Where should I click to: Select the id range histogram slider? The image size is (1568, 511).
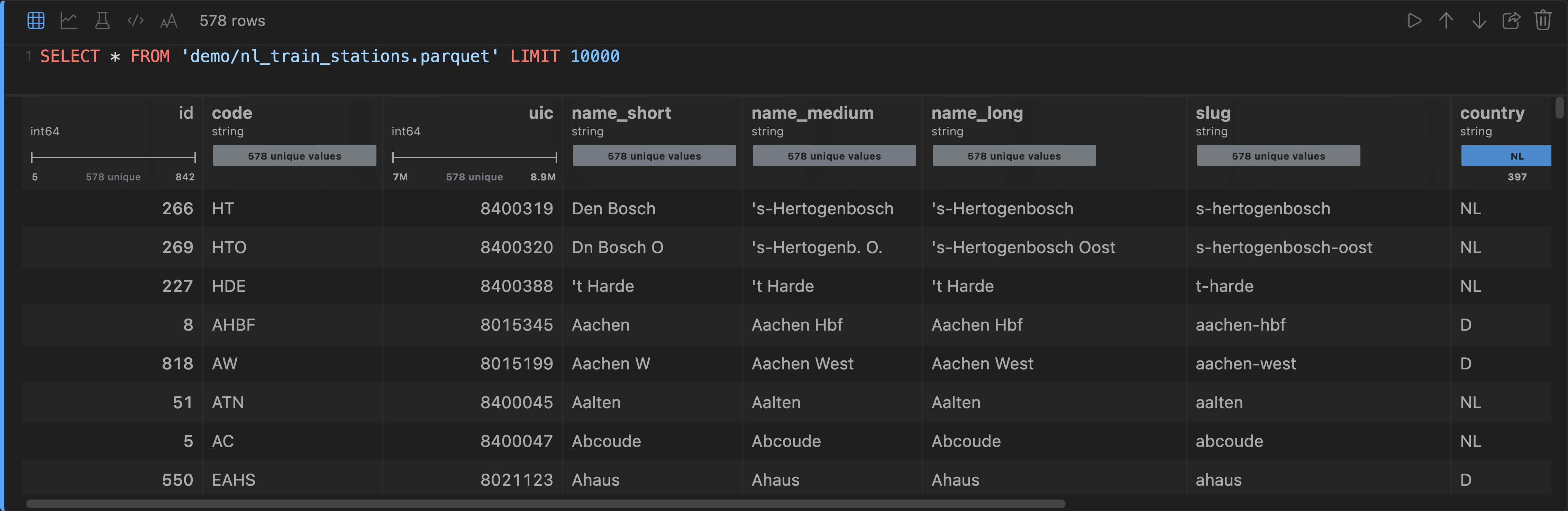(113, 157)
